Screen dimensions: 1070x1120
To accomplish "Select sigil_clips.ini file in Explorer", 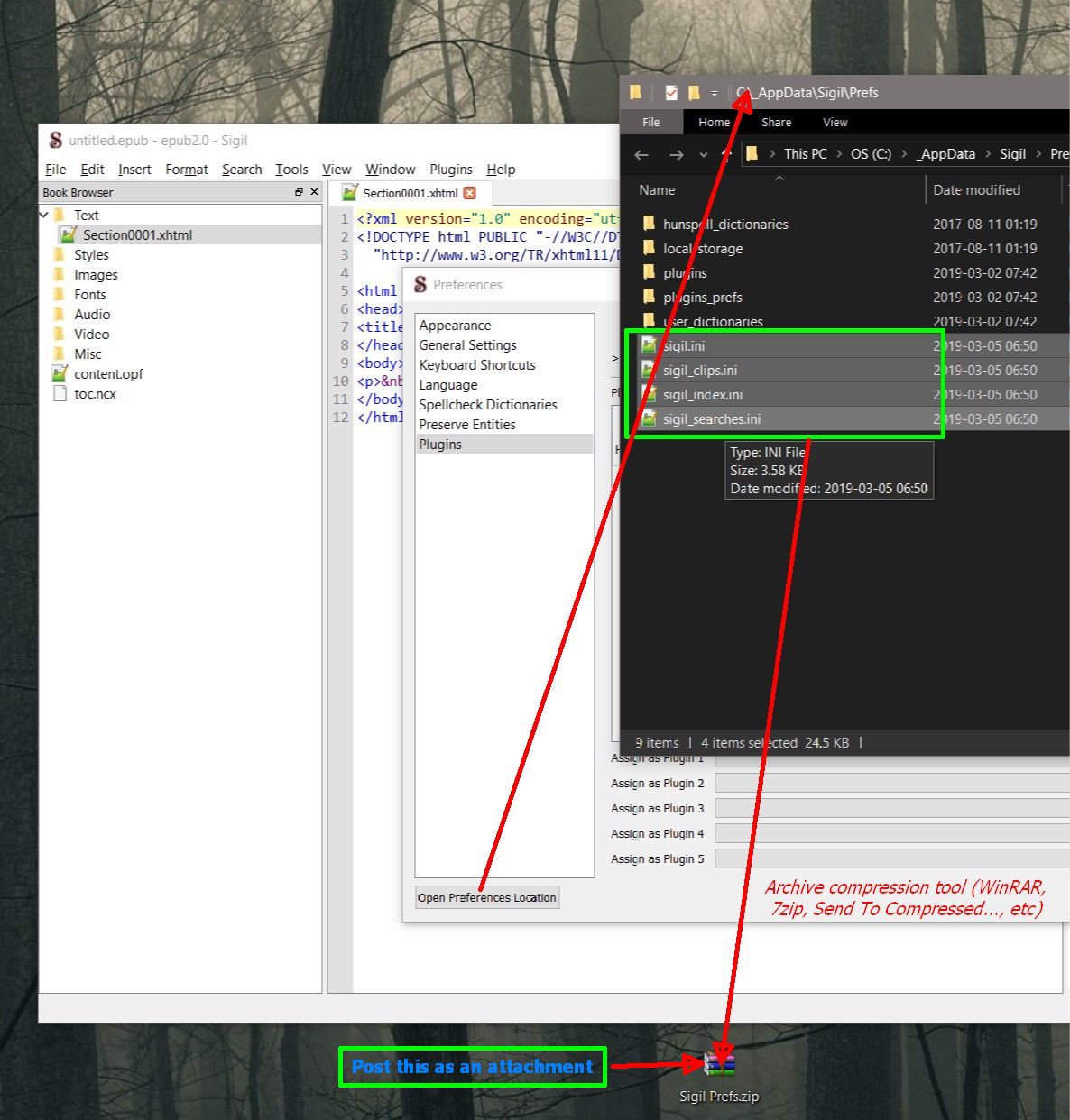I will (699, 370).
